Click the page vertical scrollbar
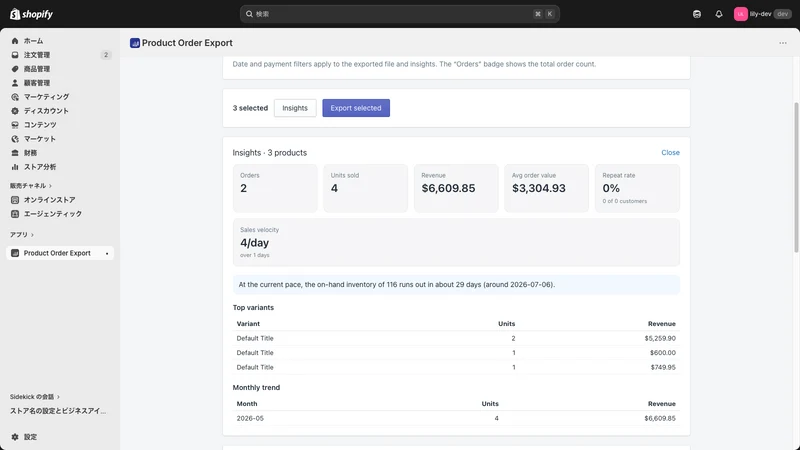The width and height of the screenshot is (800, 450). click(x=796, y=177)
